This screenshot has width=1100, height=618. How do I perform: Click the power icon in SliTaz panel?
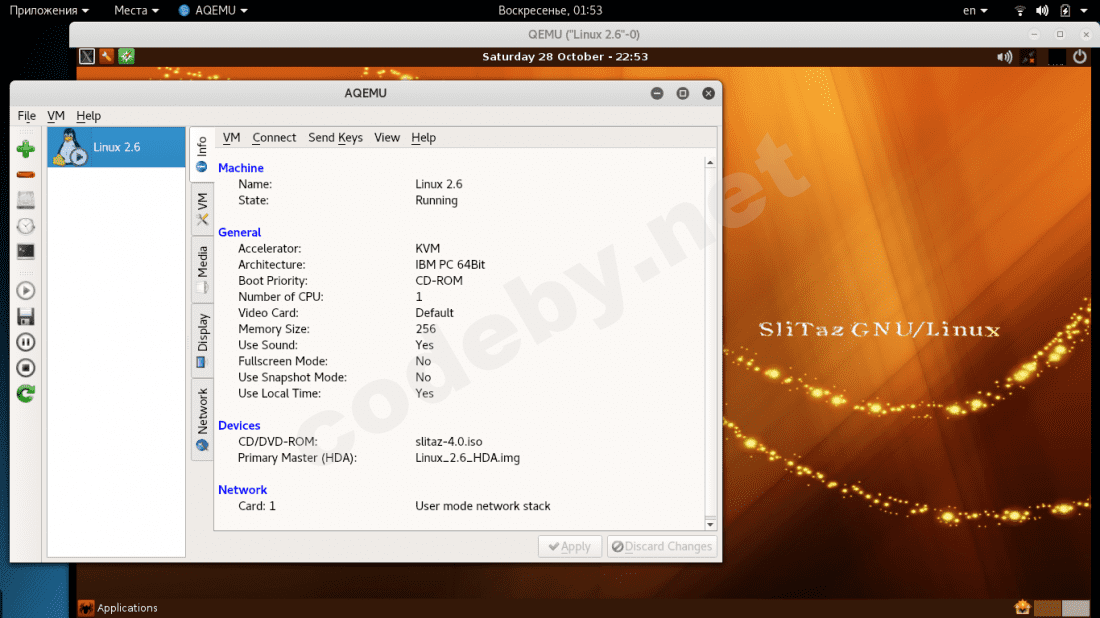tap(1080, 57)
